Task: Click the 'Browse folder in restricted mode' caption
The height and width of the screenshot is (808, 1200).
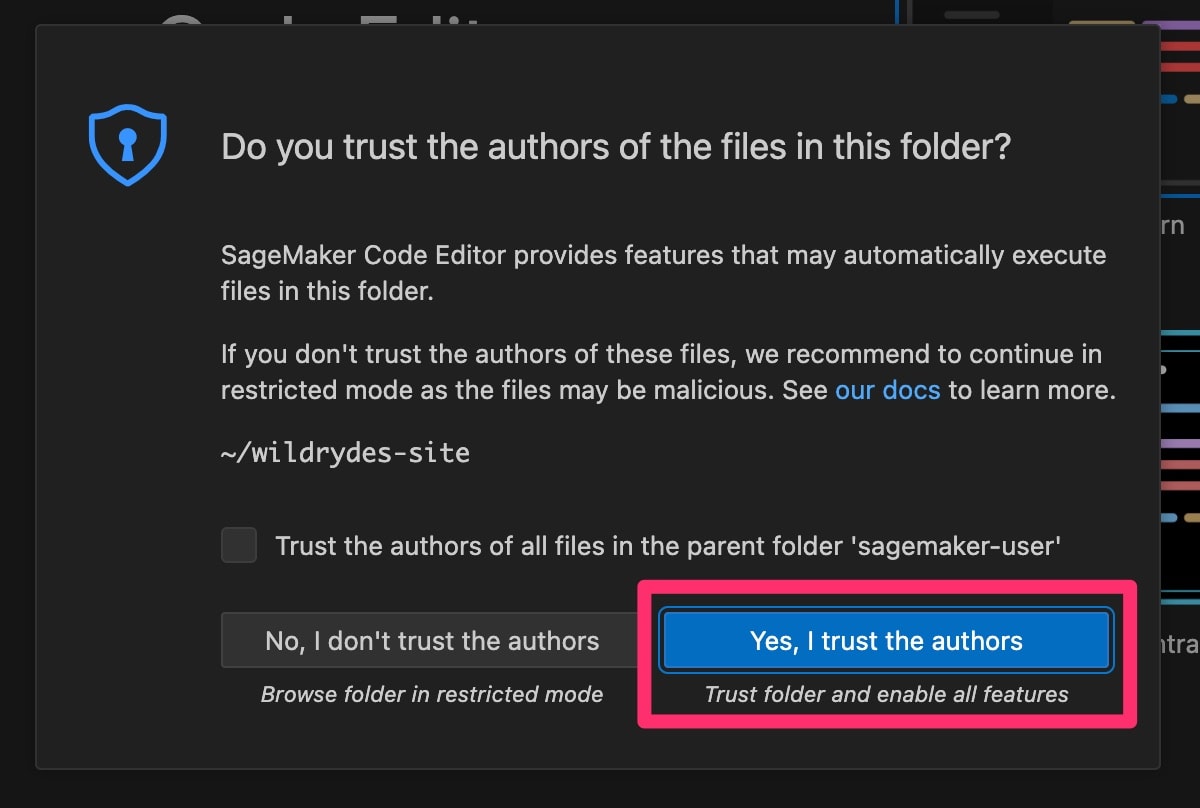Action: click(x=431, y=694)
